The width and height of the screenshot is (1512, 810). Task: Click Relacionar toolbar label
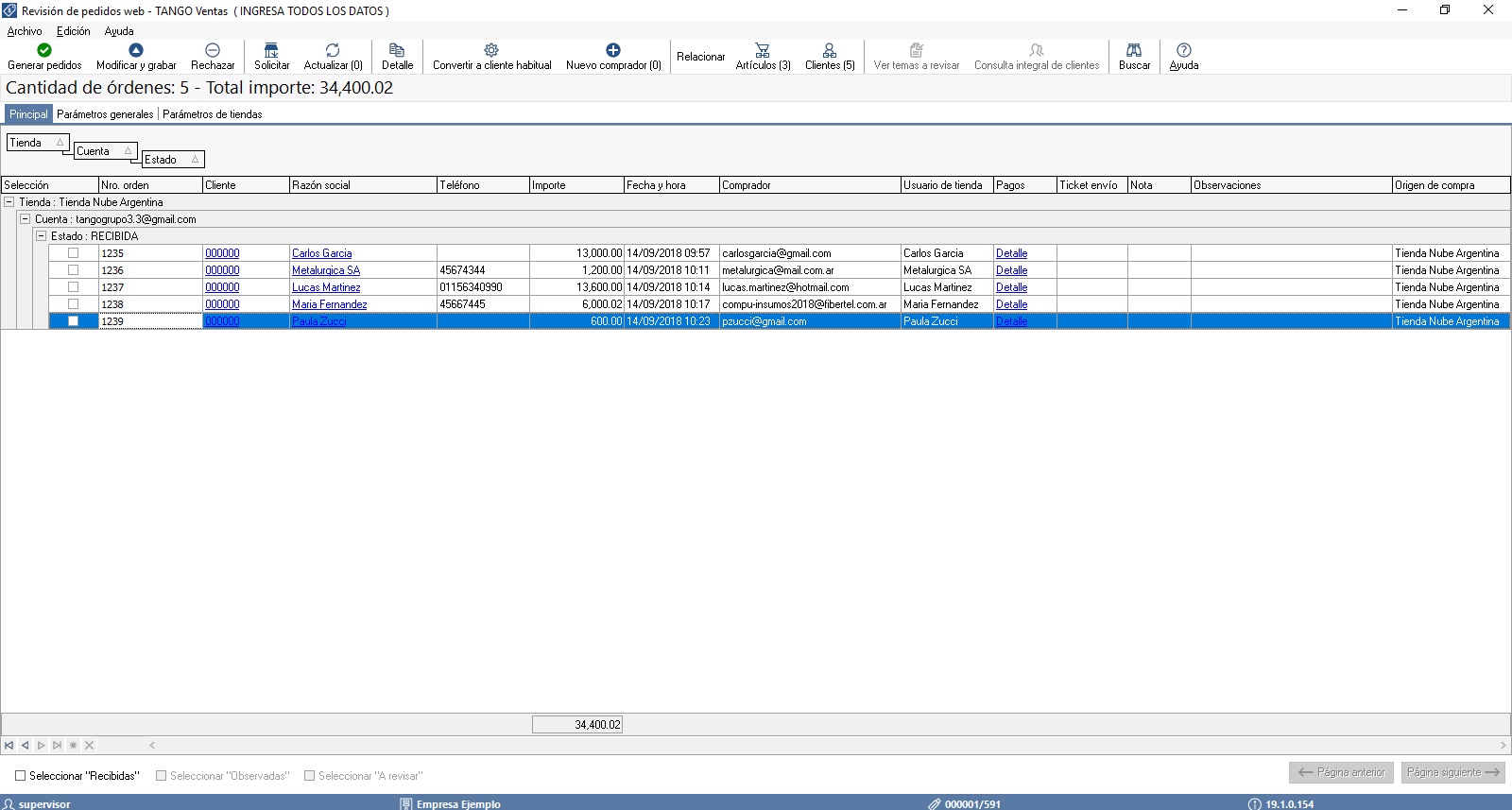(x=700, y=57)
